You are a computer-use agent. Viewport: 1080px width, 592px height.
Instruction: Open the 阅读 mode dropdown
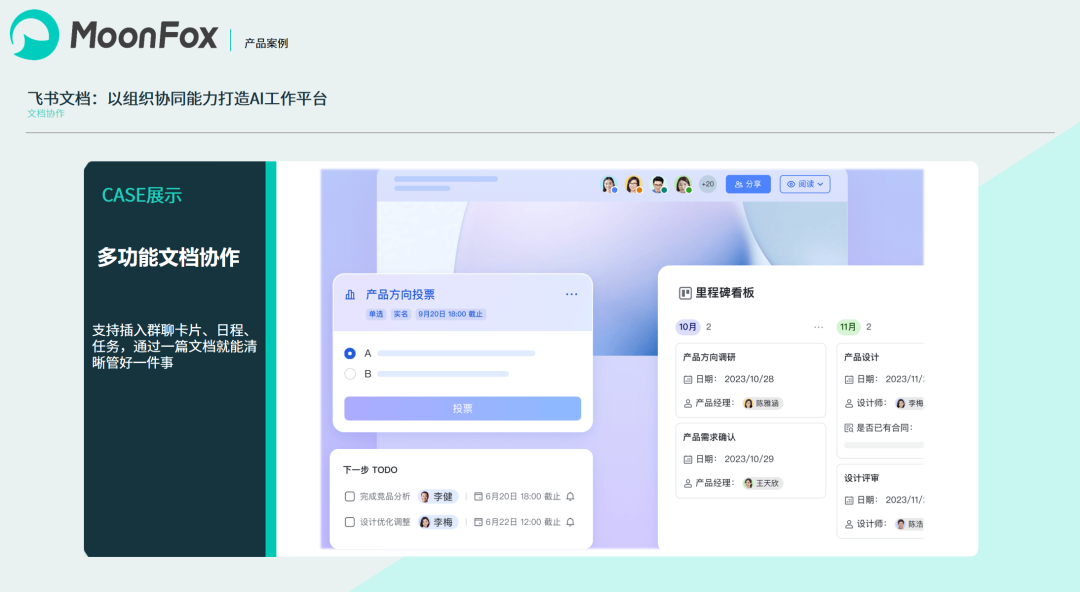(805, 184)
